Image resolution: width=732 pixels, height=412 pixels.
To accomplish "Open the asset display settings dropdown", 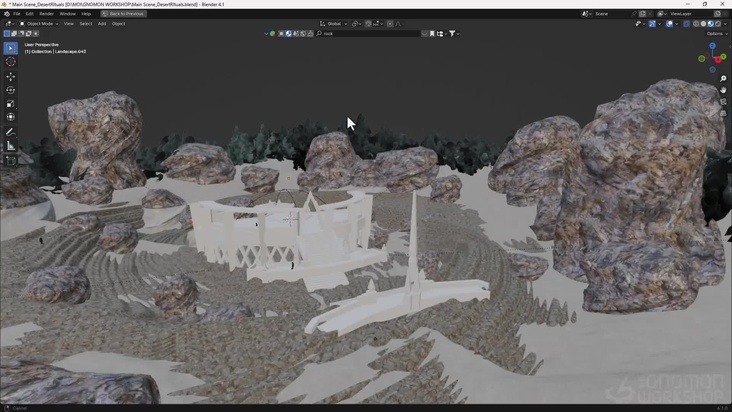I will pos(442,34).
